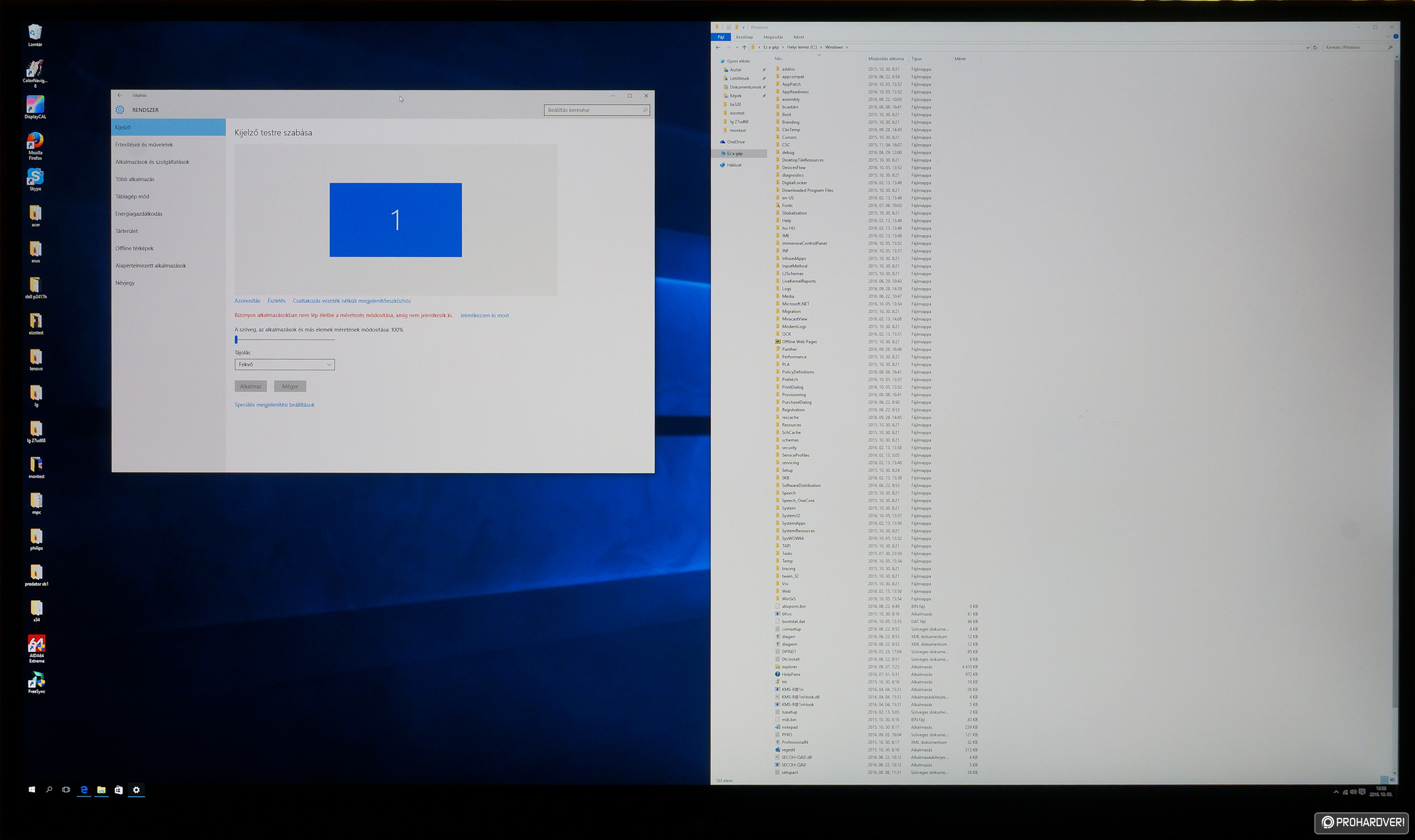Open Skype desktop shortcut
The height and width of the screenshot is (840, 1415).
[x=35, y=180]
